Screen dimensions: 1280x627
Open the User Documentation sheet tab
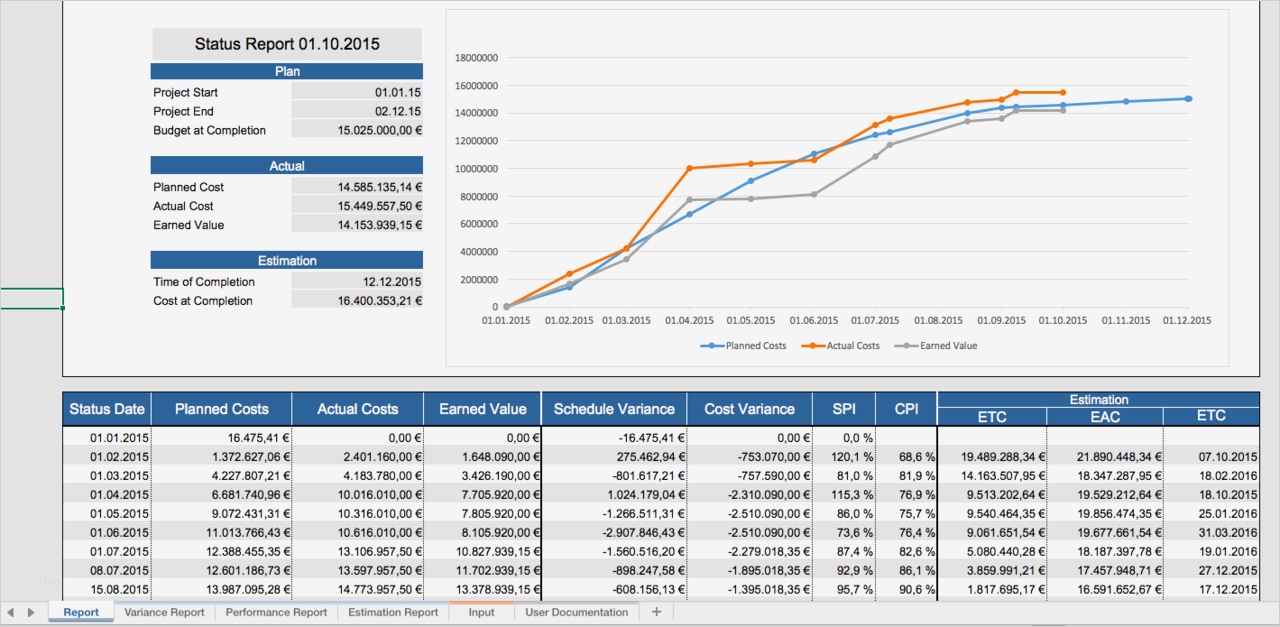click(577, 612)
